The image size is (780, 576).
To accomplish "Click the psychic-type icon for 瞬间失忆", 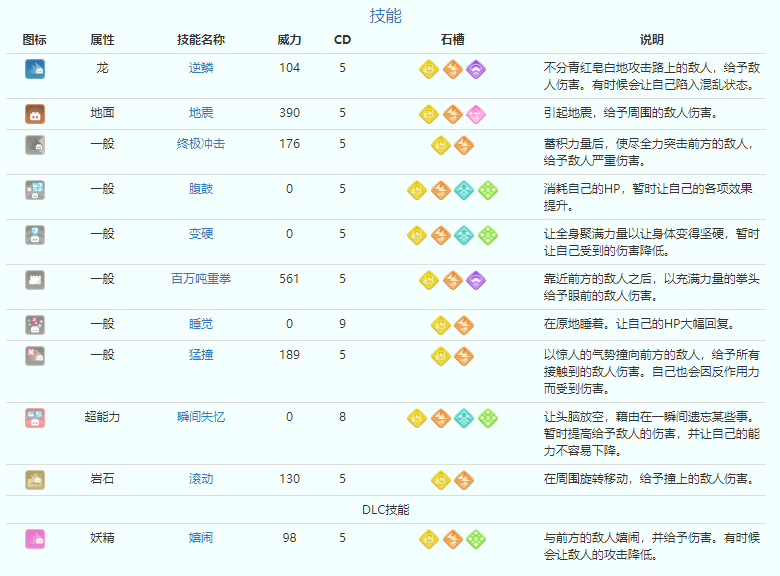I will pos(35,418).
